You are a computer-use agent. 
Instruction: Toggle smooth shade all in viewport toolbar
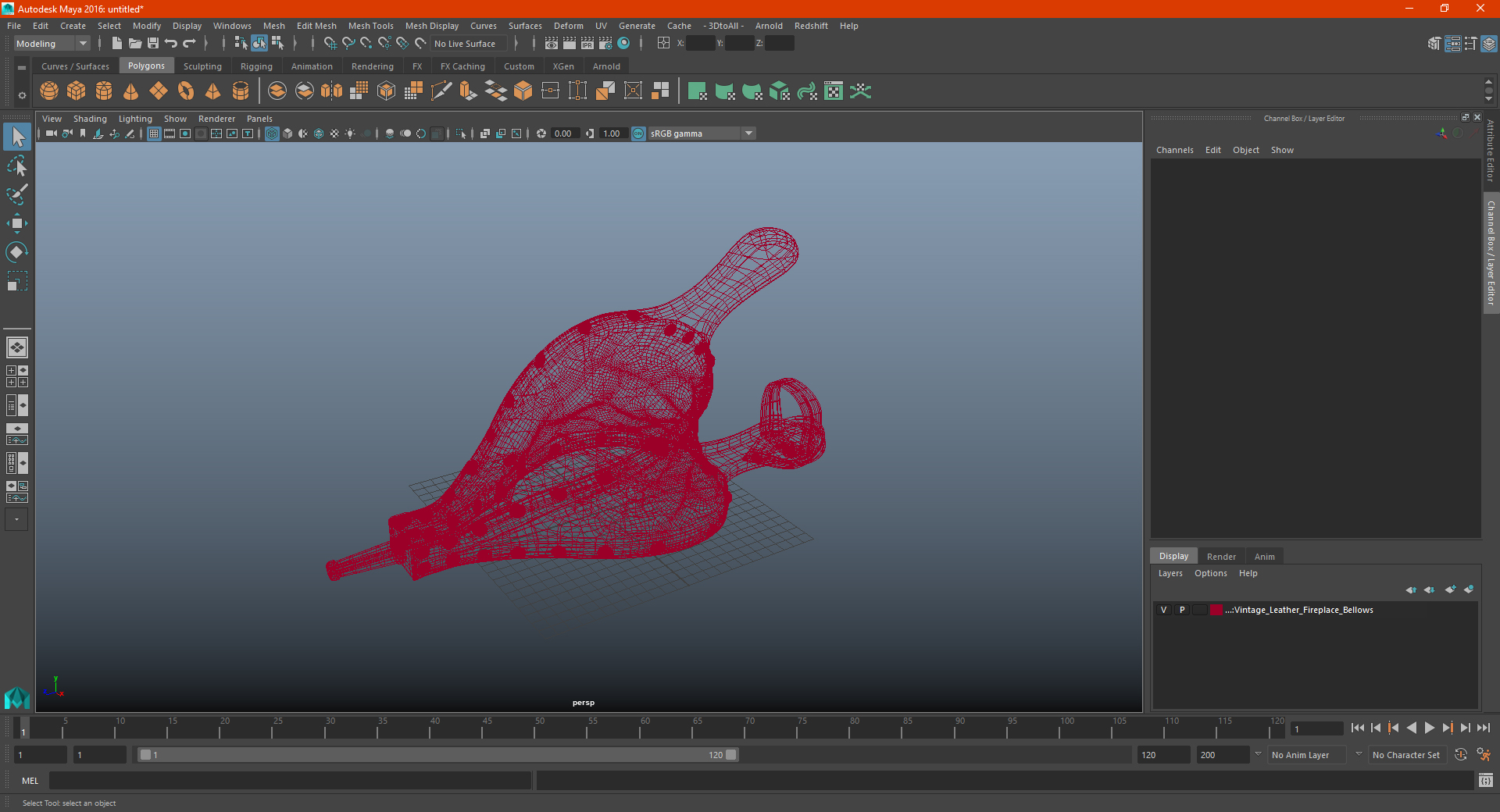click(x=287, y=134)
